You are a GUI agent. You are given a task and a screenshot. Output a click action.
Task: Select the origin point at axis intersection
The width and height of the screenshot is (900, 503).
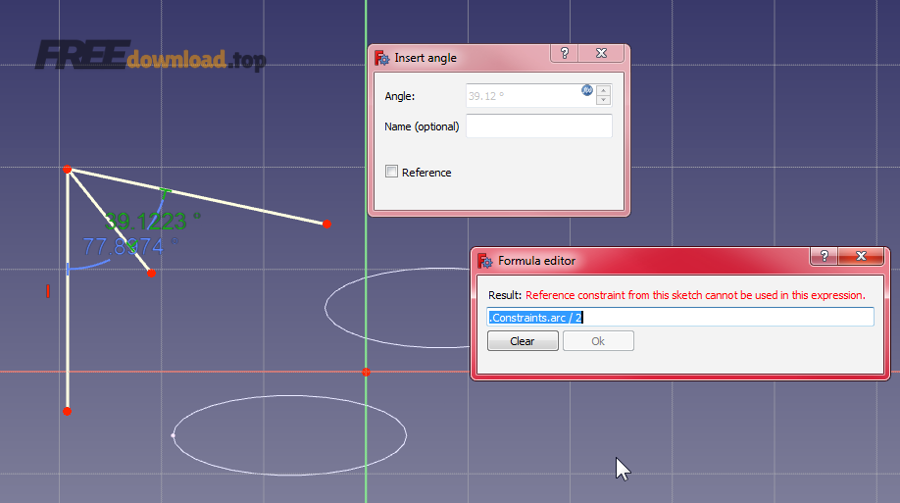366,372
